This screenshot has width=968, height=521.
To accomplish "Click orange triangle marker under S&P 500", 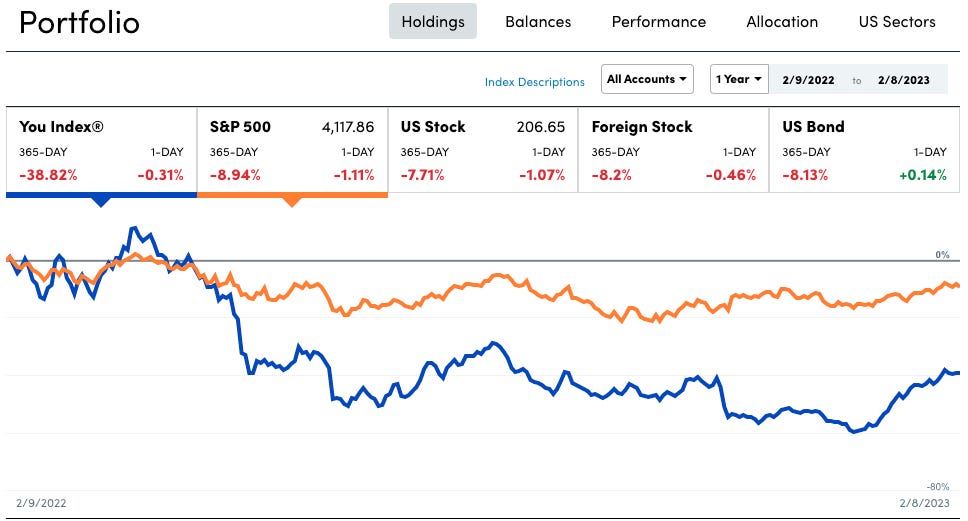I will coord(291,201).
